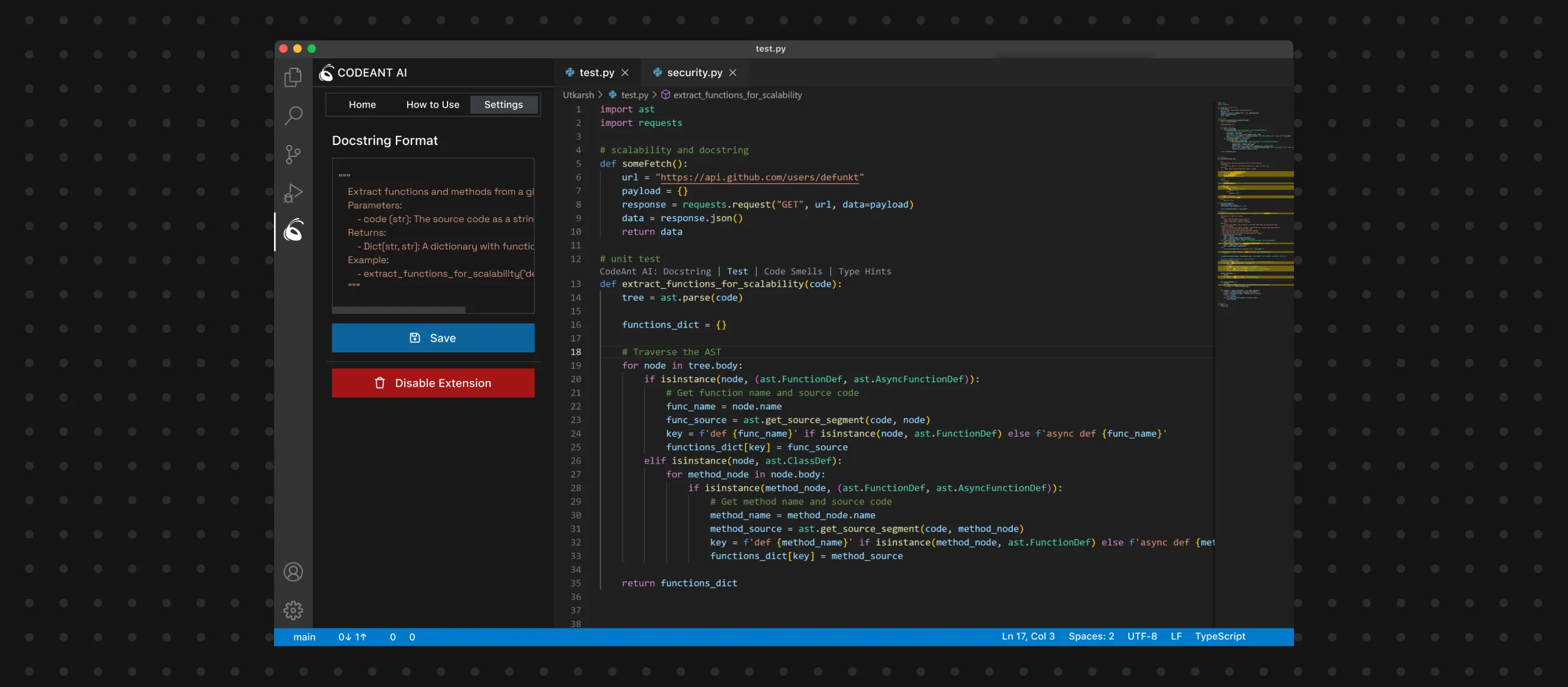
Task: Click the symbol cube icon in breadcrumb
Action: click(x=665, y=95)
